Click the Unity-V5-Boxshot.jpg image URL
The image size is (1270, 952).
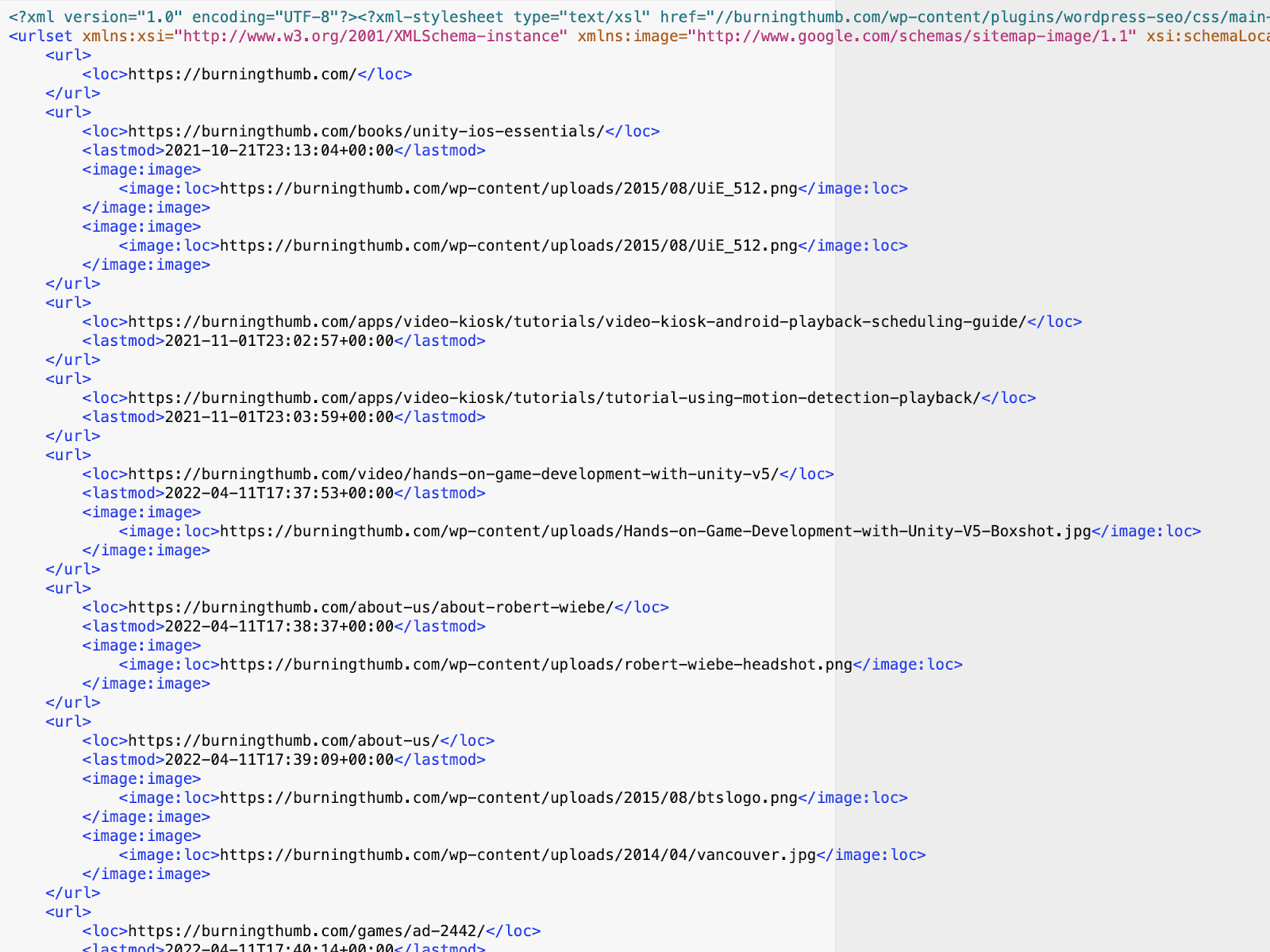pos(655,531)
